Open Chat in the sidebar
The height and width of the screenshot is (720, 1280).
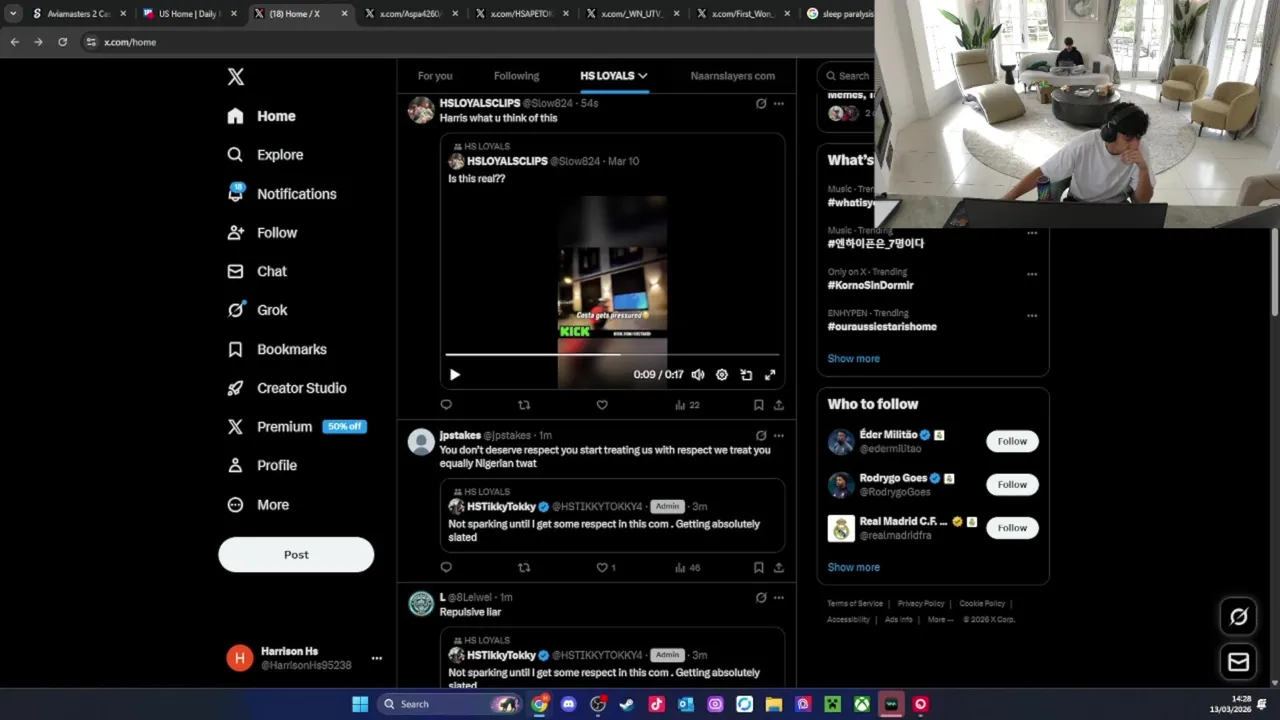pos(257,271)
